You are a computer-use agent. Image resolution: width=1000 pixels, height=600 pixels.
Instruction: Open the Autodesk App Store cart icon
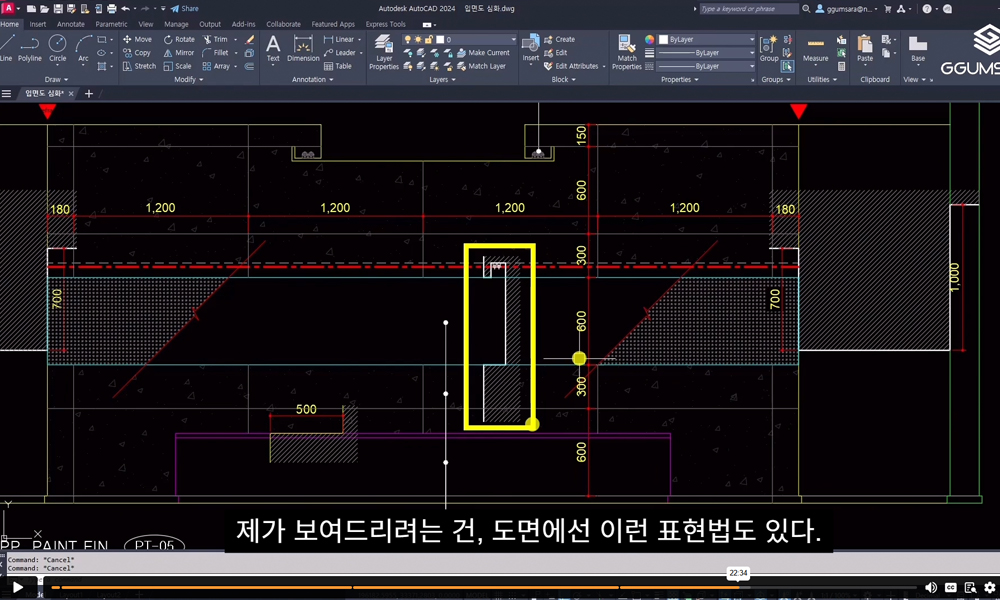[x=887, y=9]
